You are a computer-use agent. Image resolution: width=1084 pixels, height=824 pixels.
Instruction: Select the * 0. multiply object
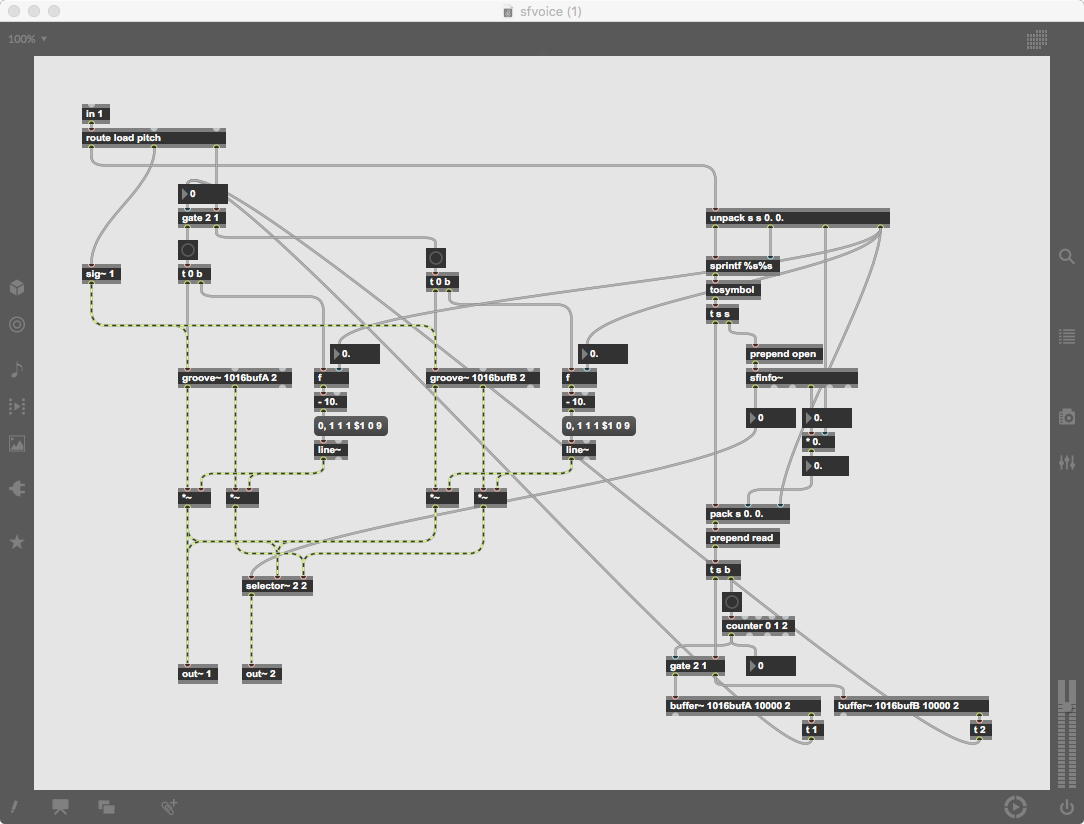click(x=819, y=442)
